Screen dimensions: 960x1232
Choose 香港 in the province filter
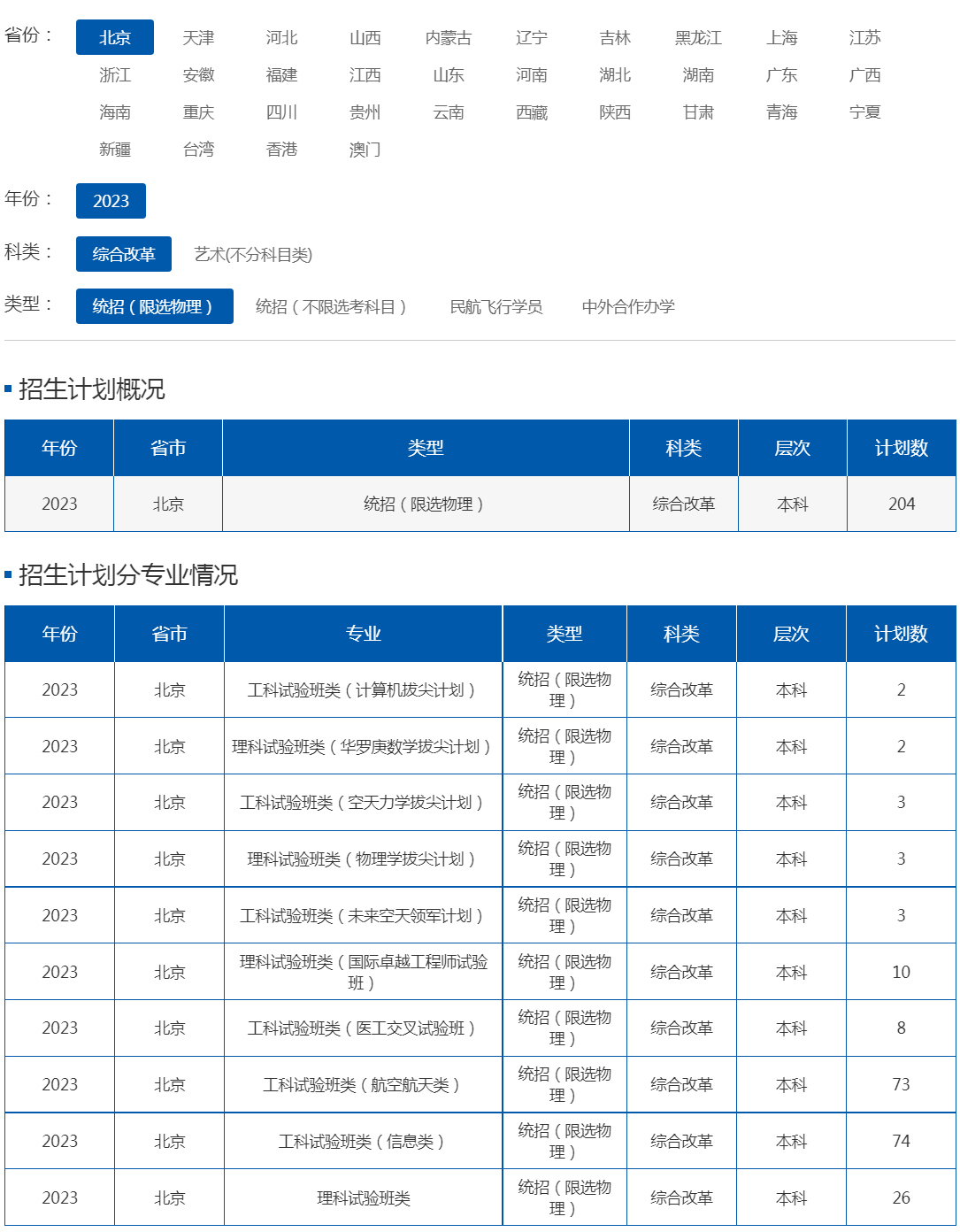pos(281,149)
